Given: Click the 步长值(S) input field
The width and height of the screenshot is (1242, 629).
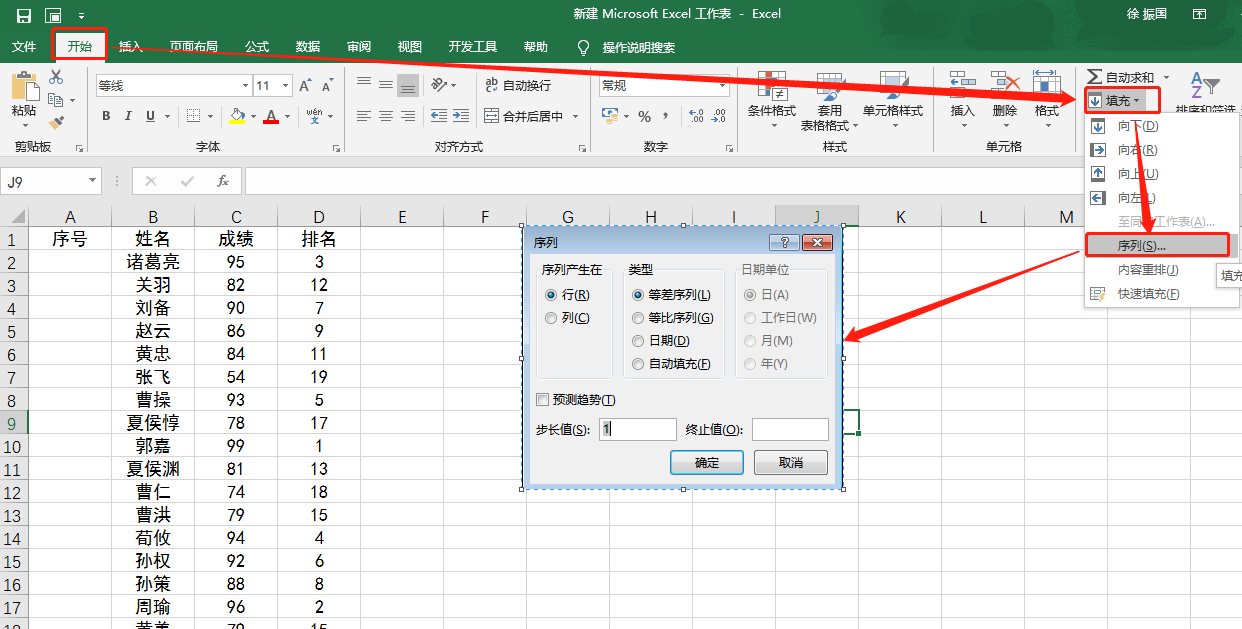Looking at the screenshot, I should (x=638, y=429).
